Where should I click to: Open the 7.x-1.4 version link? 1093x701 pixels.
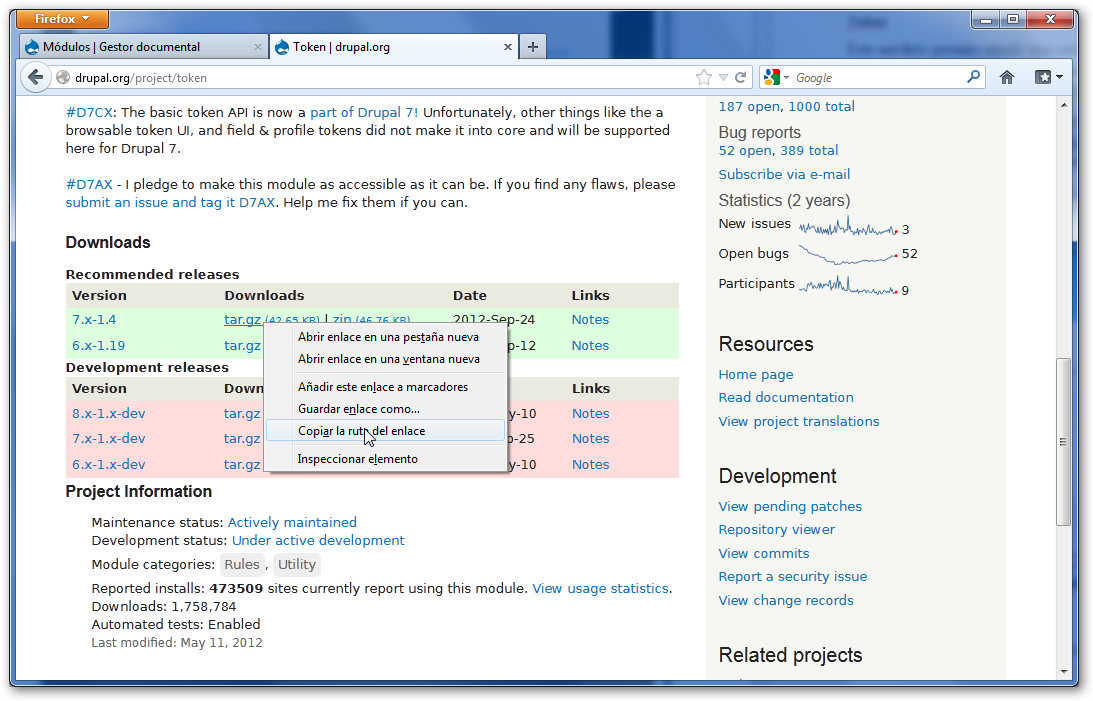pos(94,320)
